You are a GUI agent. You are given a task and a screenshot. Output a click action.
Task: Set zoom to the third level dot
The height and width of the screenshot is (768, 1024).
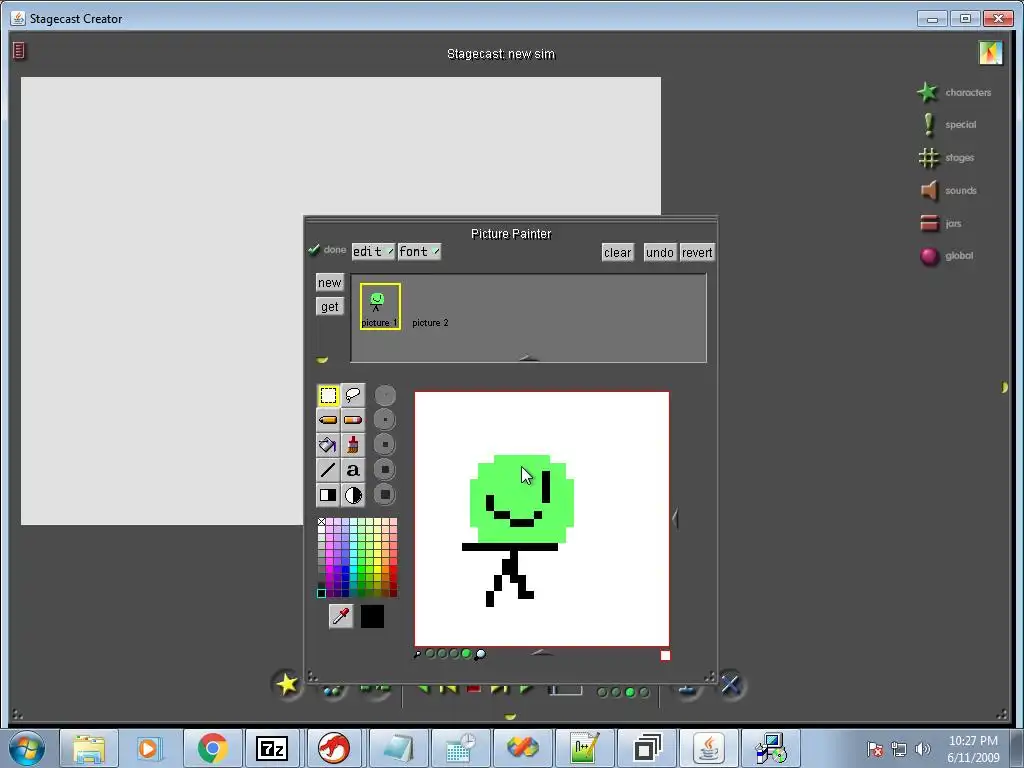454,653
